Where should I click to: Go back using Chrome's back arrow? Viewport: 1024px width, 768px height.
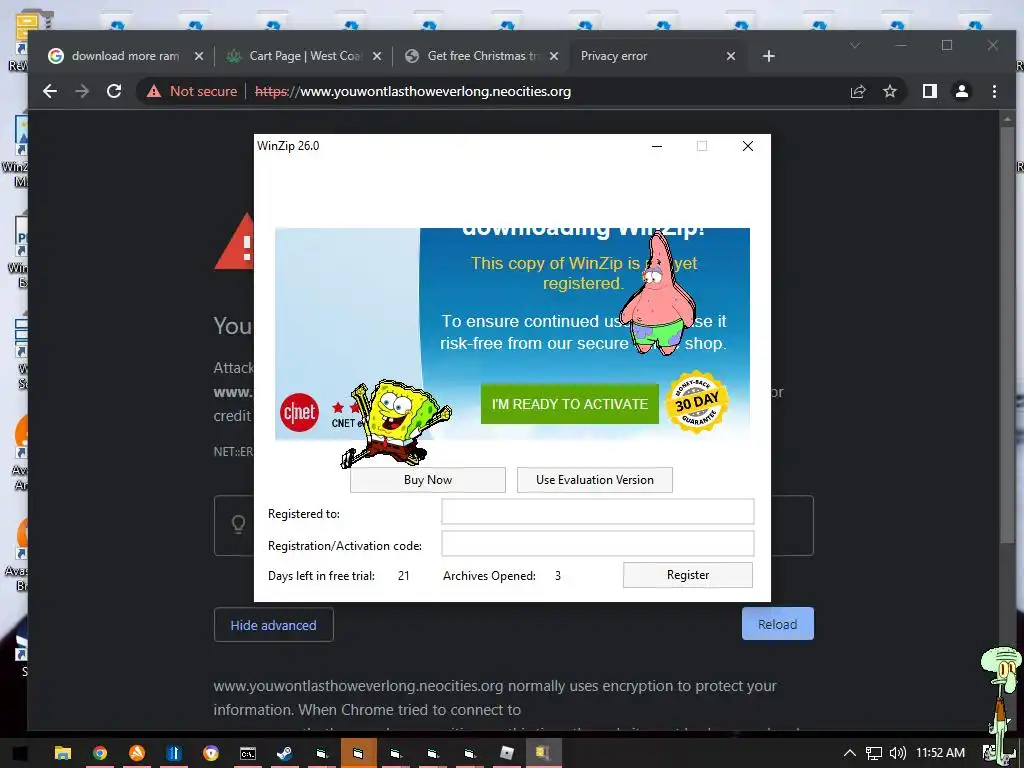pos(50,91)
